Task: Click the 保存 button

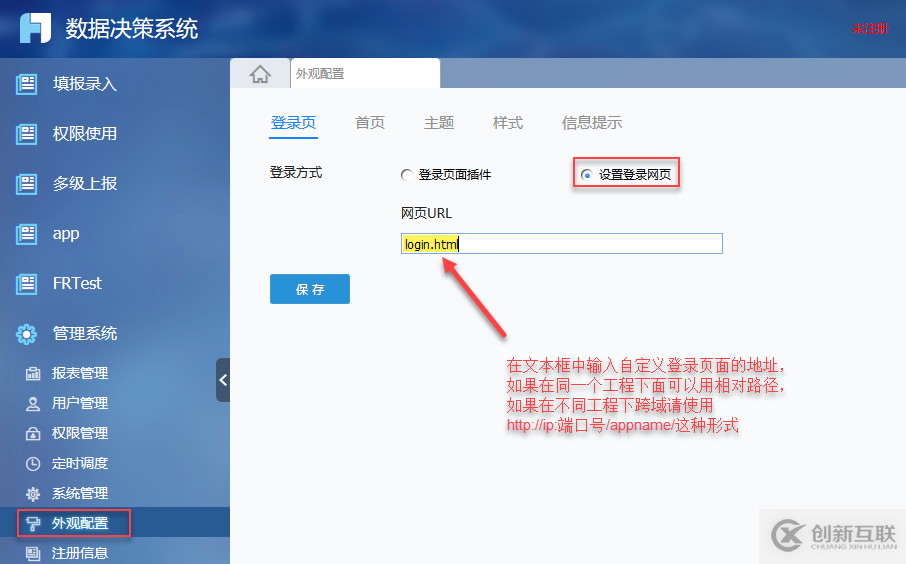Action: pos(310,289)
